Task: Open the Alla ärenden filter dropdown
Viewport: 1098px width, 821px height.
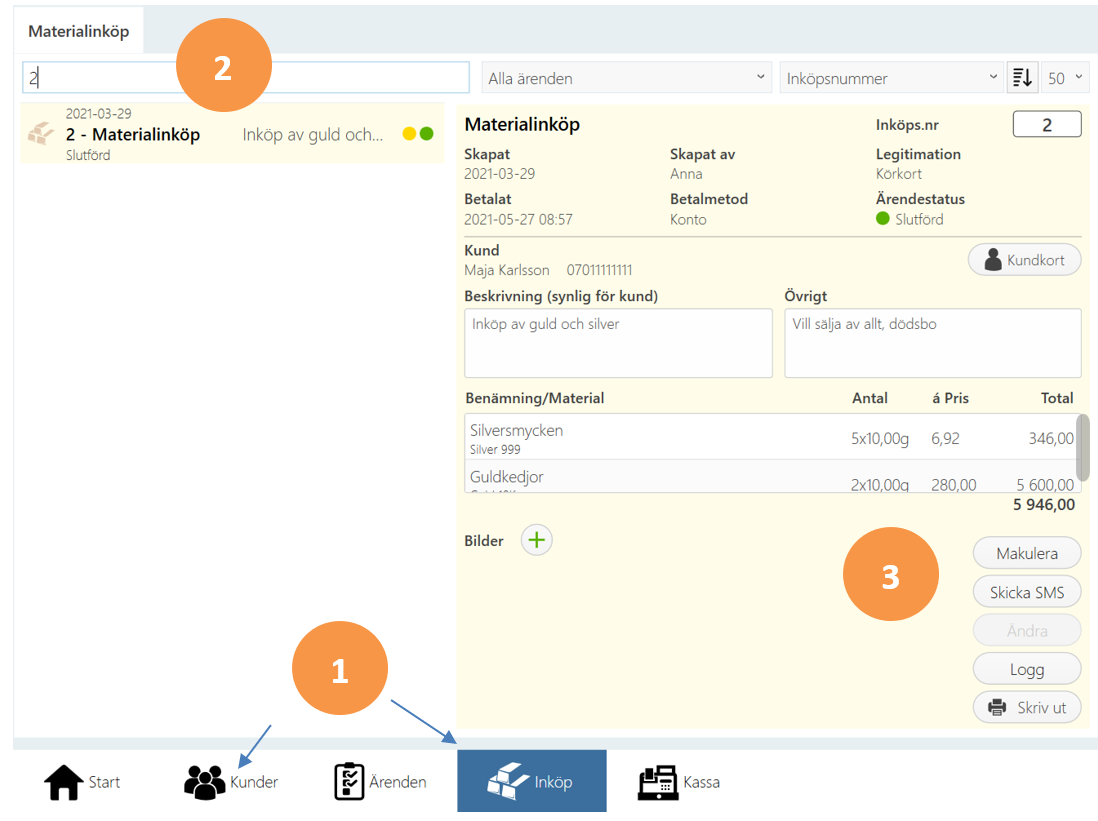Action: point(626,78)
